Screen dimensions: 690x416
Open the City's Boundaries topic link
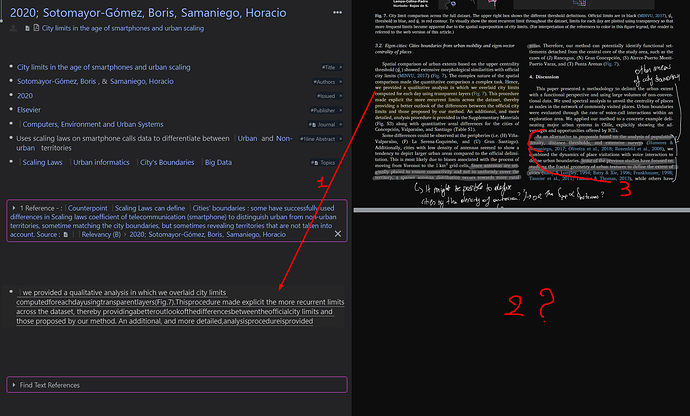click(x=167, y=162)
